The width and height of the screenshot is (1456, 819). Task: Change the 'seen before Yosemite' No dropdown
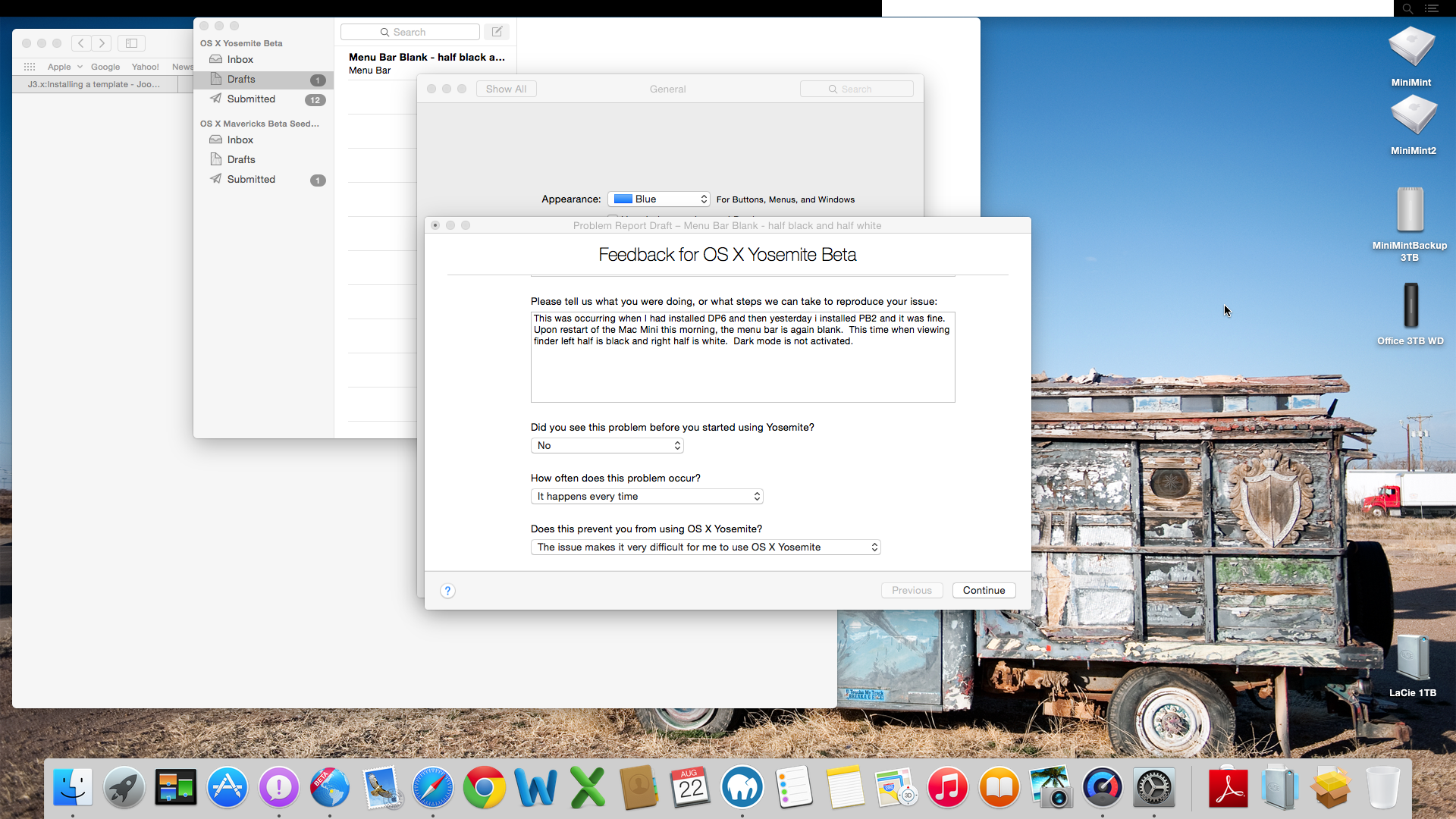point(607,445)
